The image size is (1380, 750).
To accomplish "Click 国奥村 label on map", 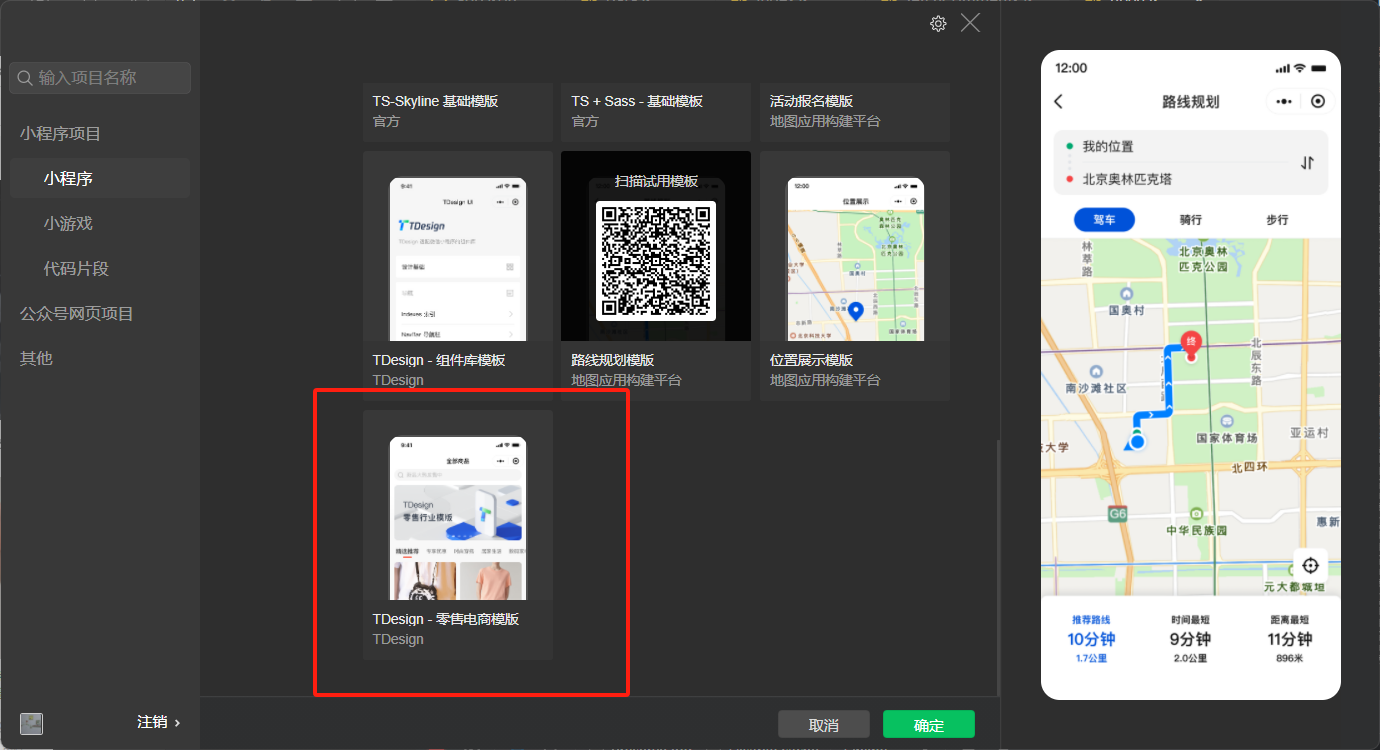I will pyautogui.click(x=1127, y=310).
